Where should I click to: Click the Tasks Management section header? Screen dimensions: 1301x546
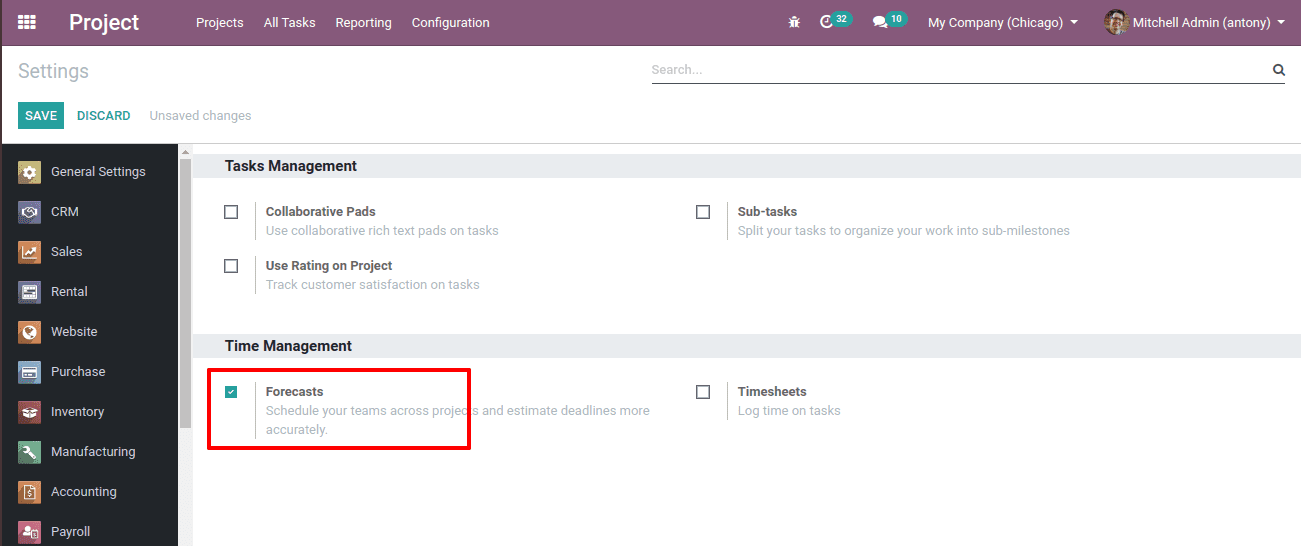[291, 166]
